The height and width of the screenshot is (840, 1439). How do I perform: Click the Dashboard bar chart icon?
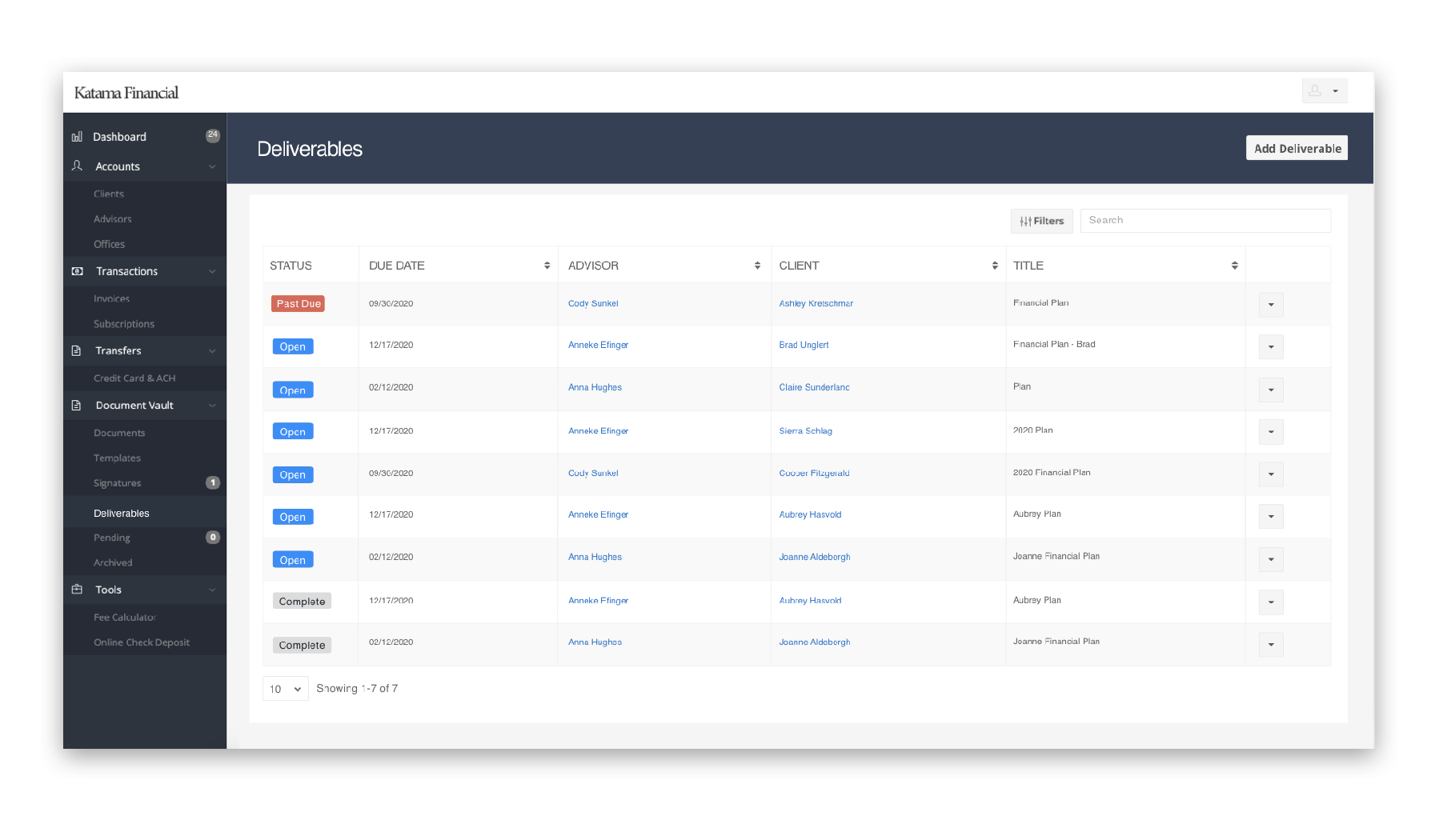(x=77, y=137)
